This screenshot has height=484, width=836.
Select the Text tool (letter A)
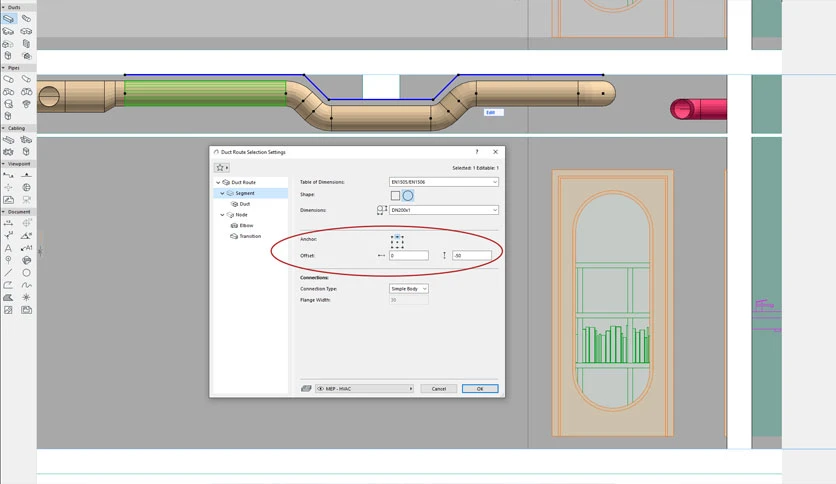point(8,248)
